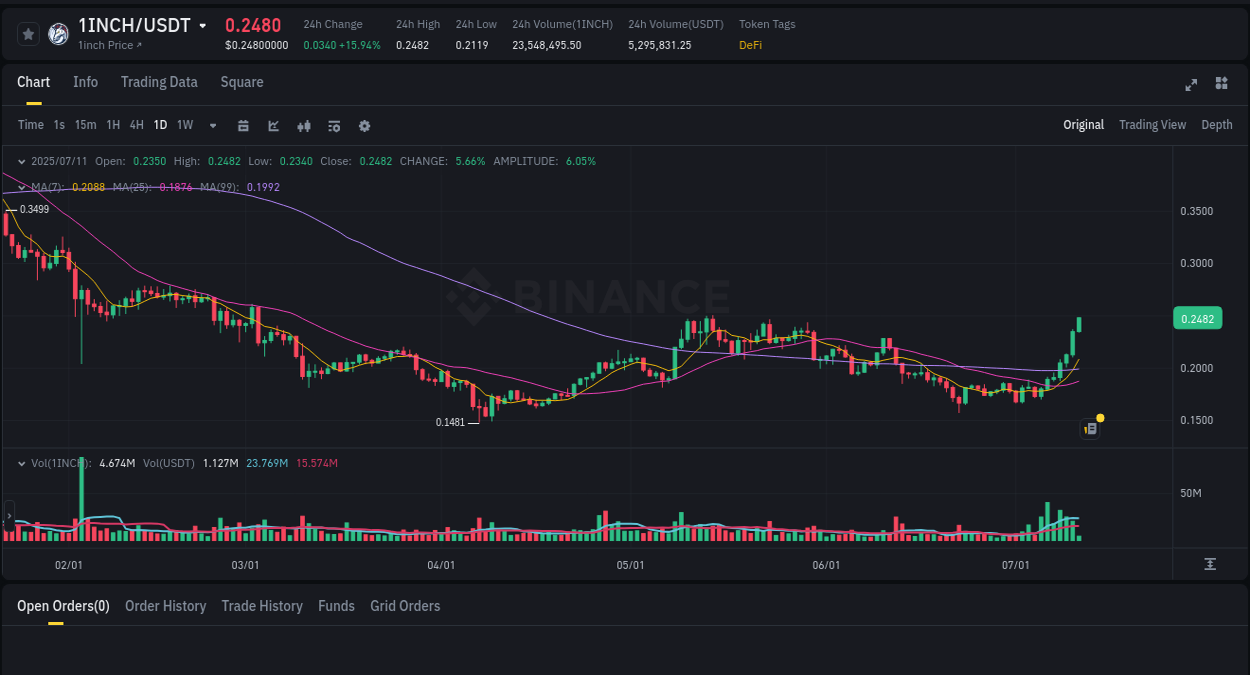Screen dimensions: 1250x675
Task: Open the DeFi token tag link
Action: coord(750,44)
